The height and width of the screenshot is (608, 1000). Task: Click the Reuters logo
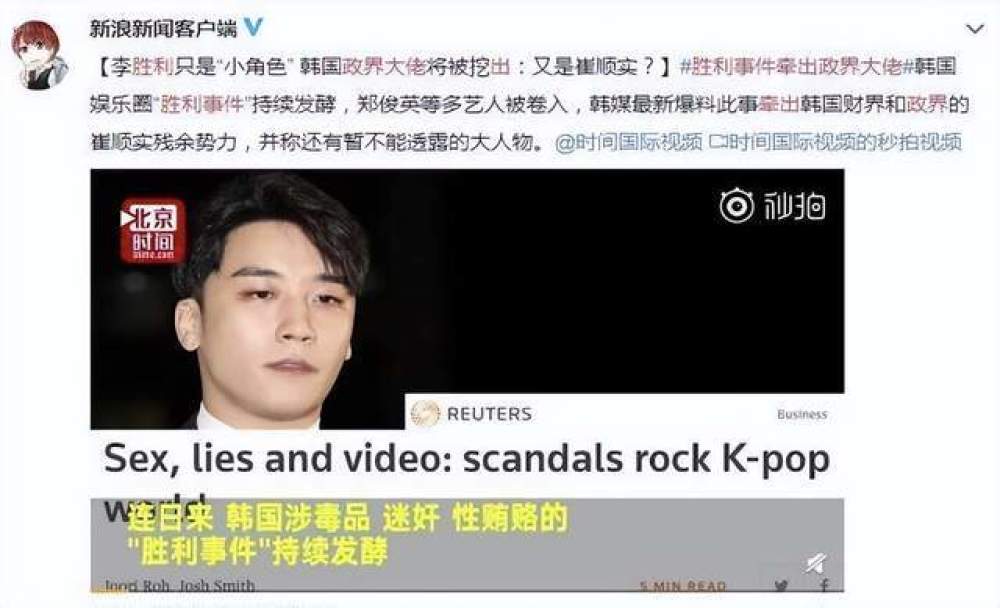pyautogui.click(x=471, y=413)
